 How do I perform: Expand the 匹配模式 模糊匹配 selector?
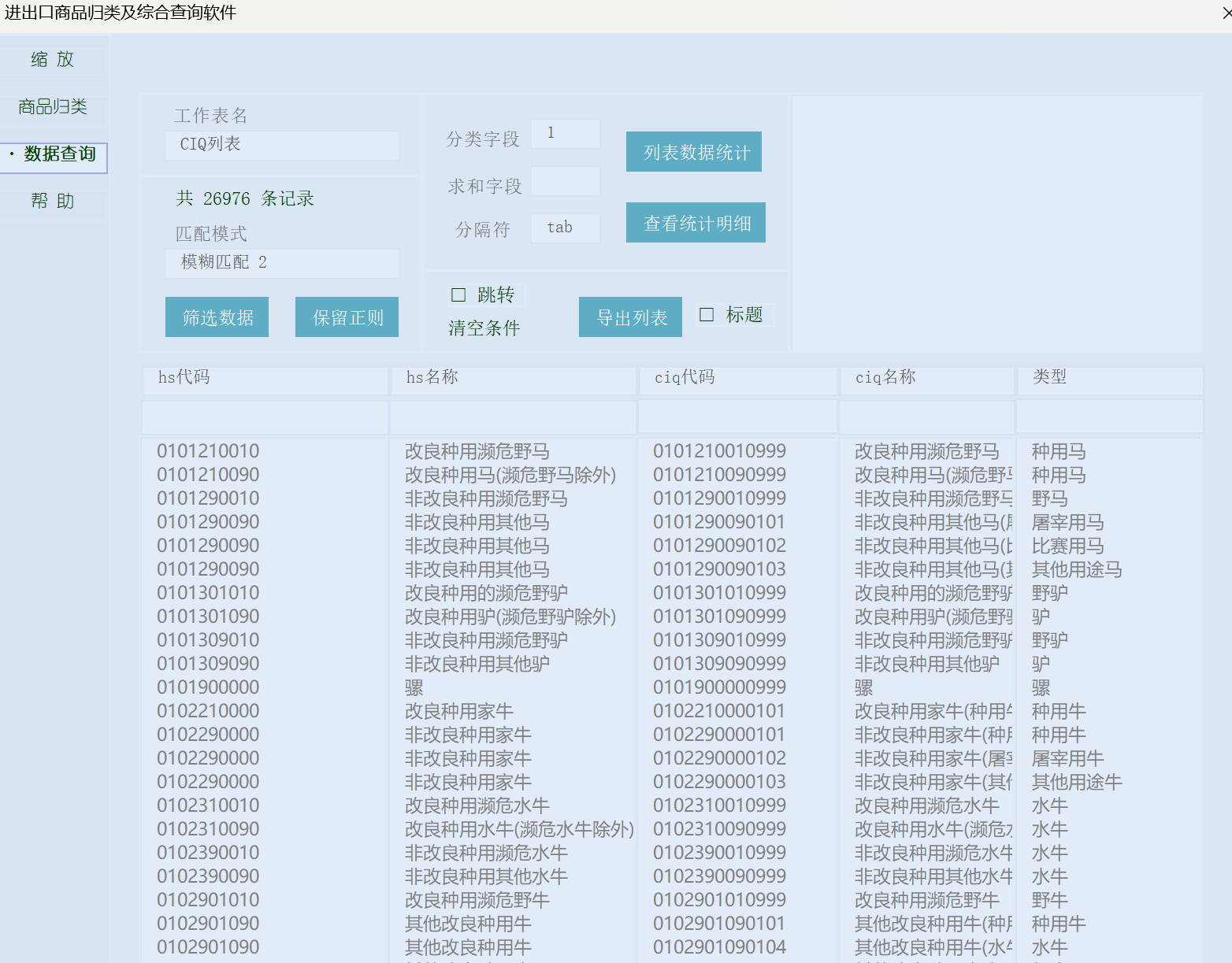[281, 263]
